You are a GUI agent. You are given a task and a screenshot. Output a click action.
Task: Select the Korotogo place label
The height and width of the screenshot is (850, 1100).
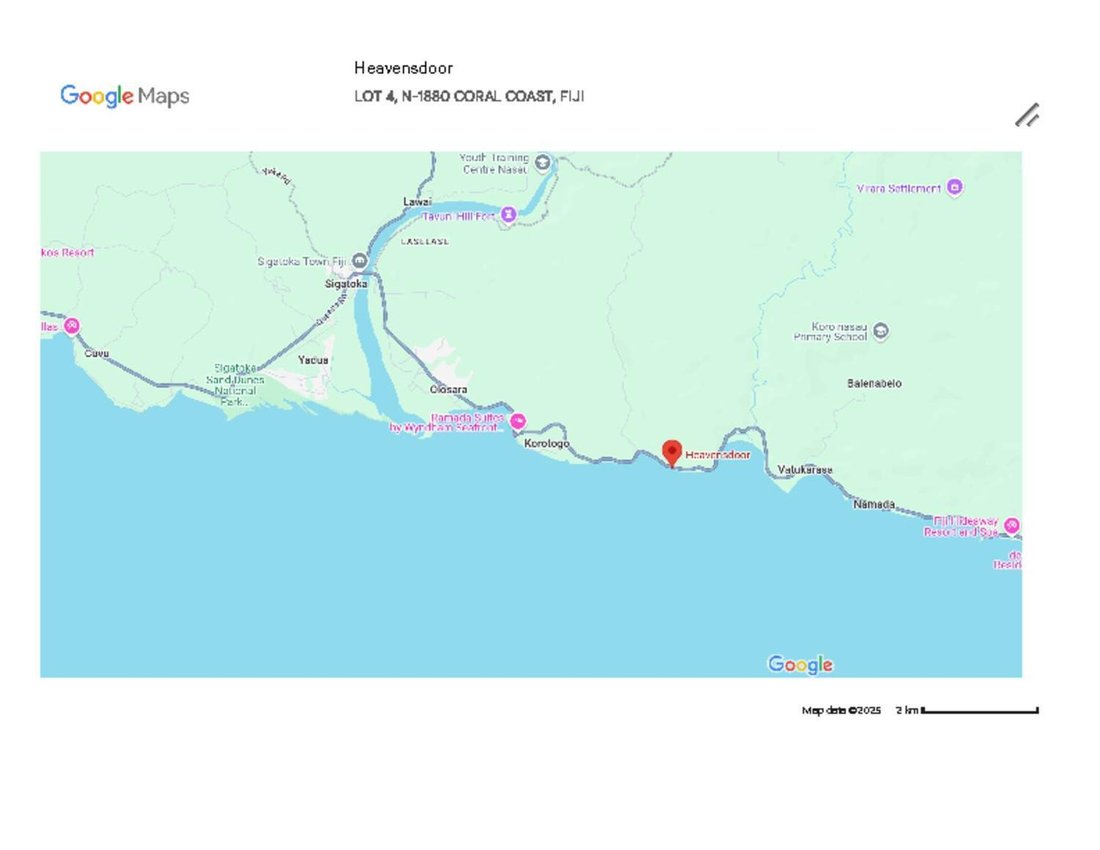point(546,443)
